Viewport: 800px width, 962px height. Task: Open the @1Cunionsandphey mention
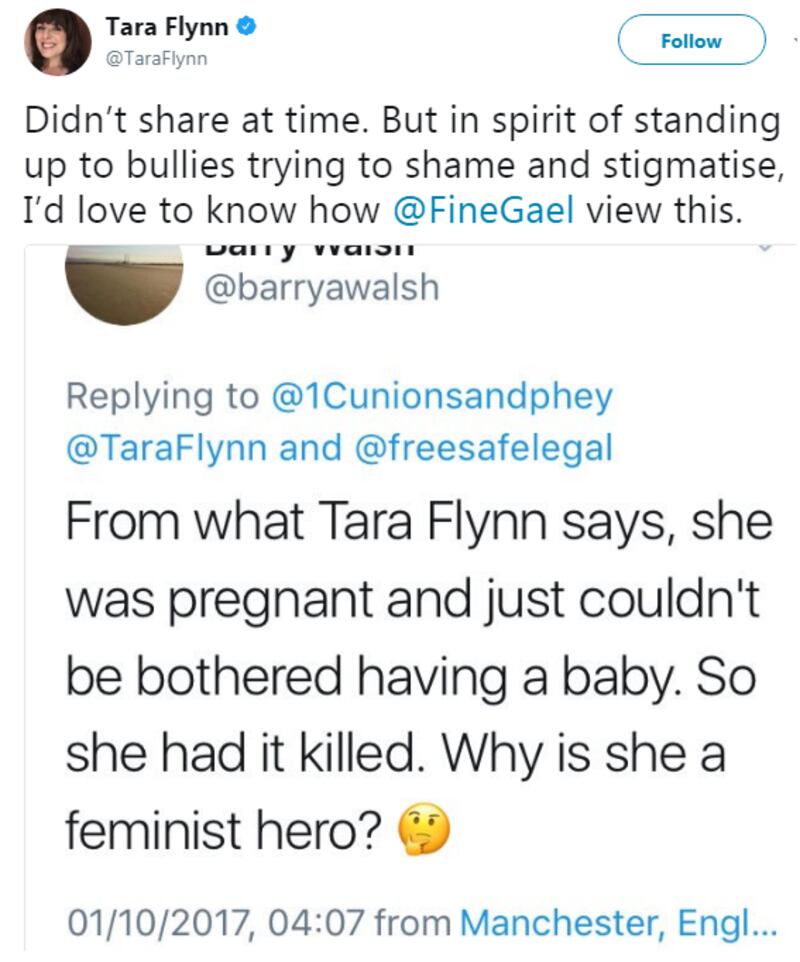[439, 397]
